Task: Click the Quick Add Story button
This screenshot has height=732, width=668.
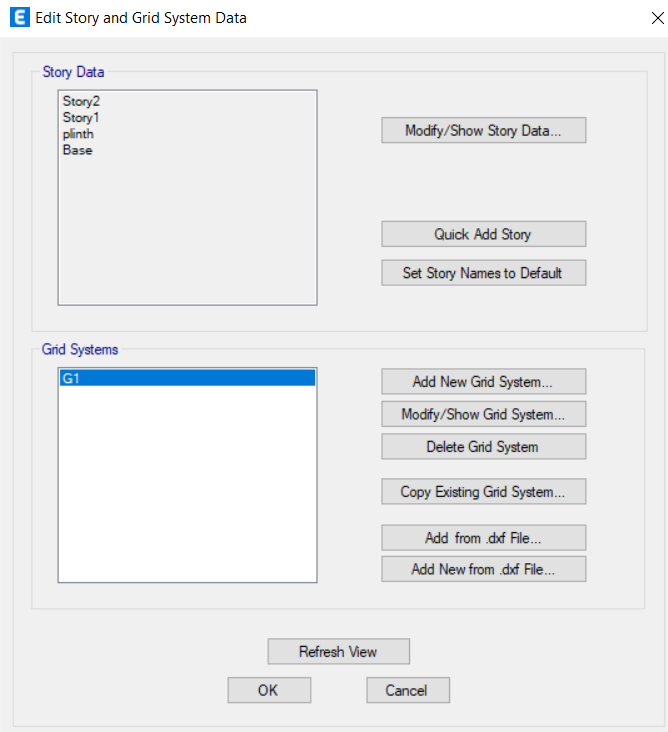Action: point(483,234)
